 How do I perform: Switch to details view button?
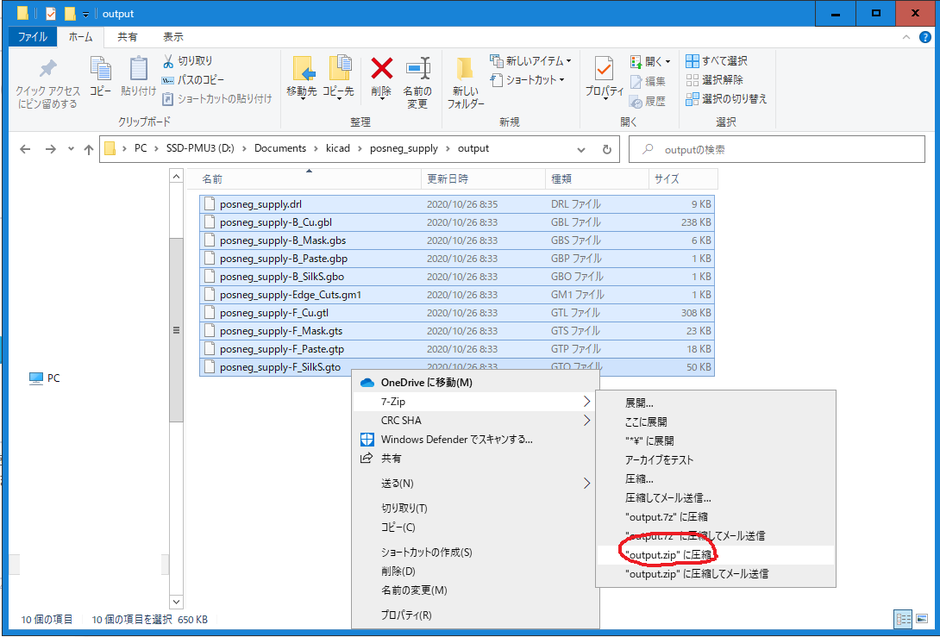[x=903, y=618]
